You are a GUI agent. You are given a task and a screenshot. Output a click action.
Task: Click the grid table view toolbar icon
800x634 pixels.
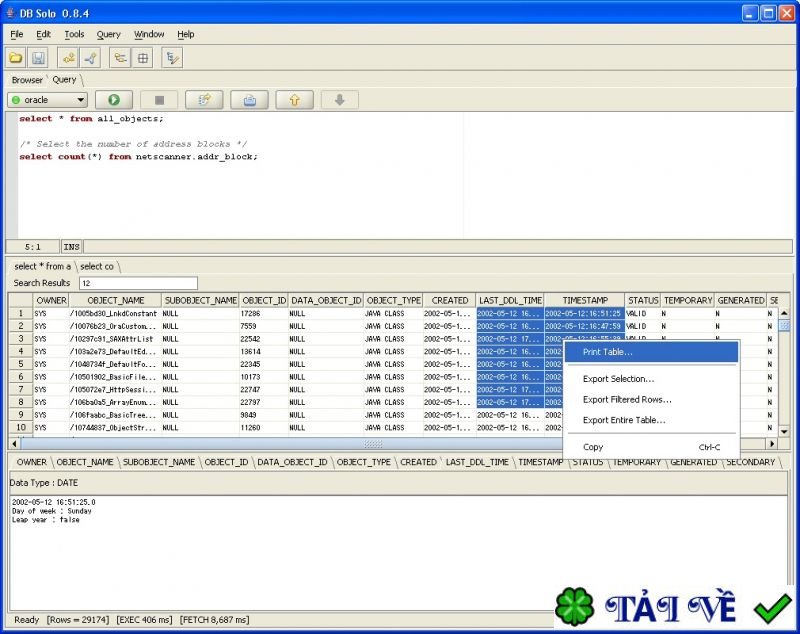pyautogui.click(x=143, y=58)
